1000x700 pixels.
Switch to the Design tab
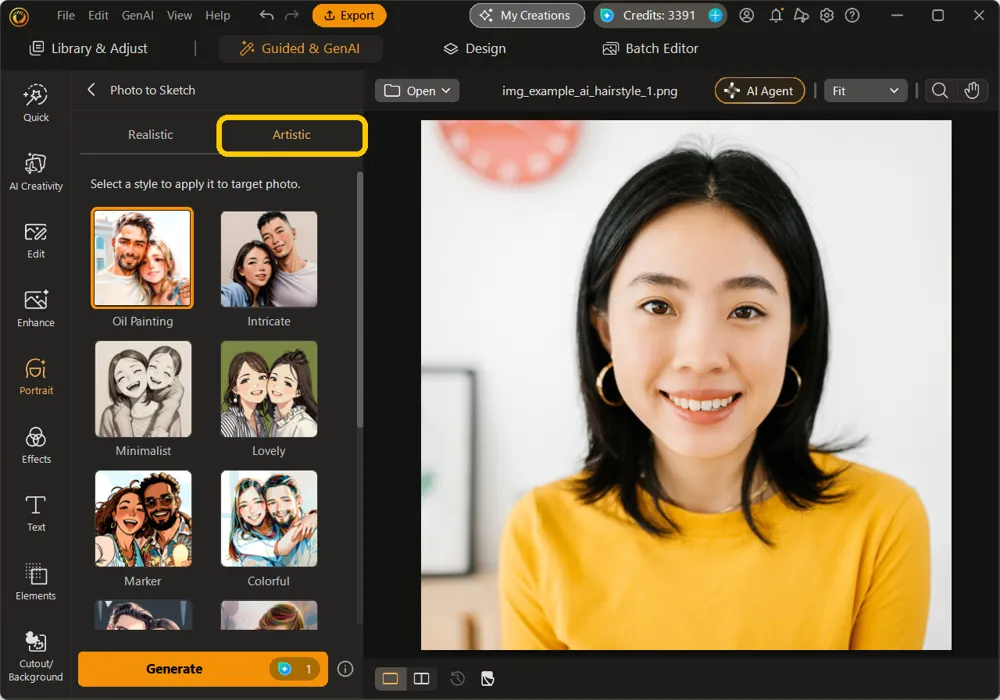474,48
